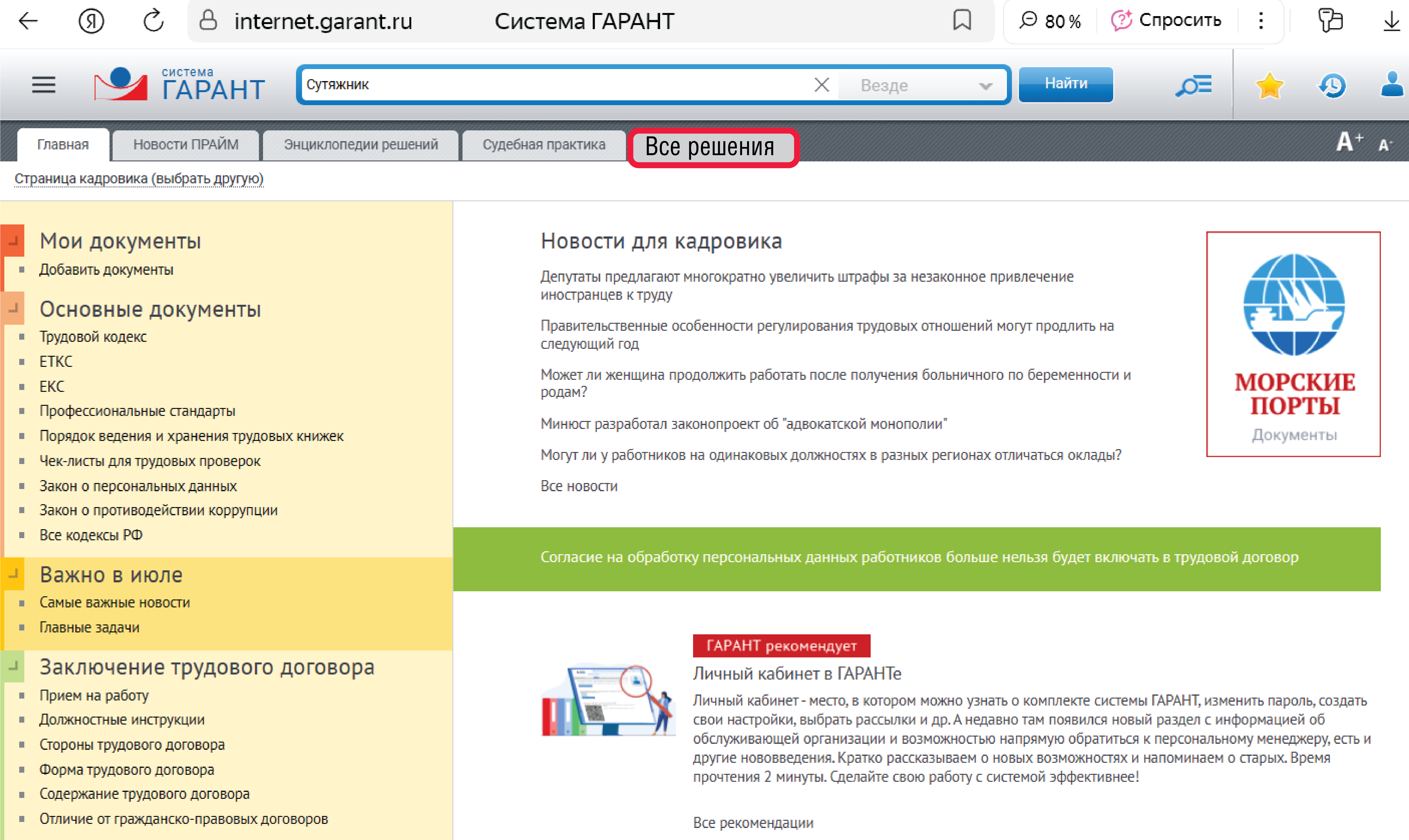Open Порядок ведения и хранения трудовых книжек
Viewport: 1409px width, 840px height.
click(x=191, y=436)
